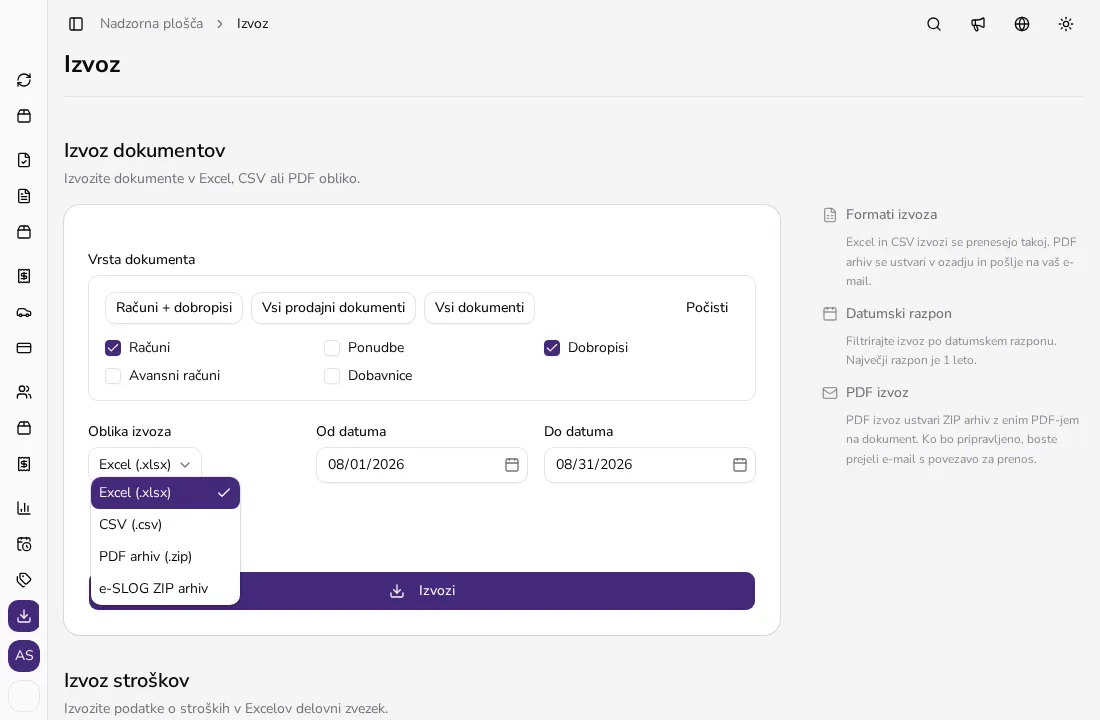Open the calendar picker in the Od datuma field
1100x720 pixels.
pyautogui.click(x=512, y=465)
